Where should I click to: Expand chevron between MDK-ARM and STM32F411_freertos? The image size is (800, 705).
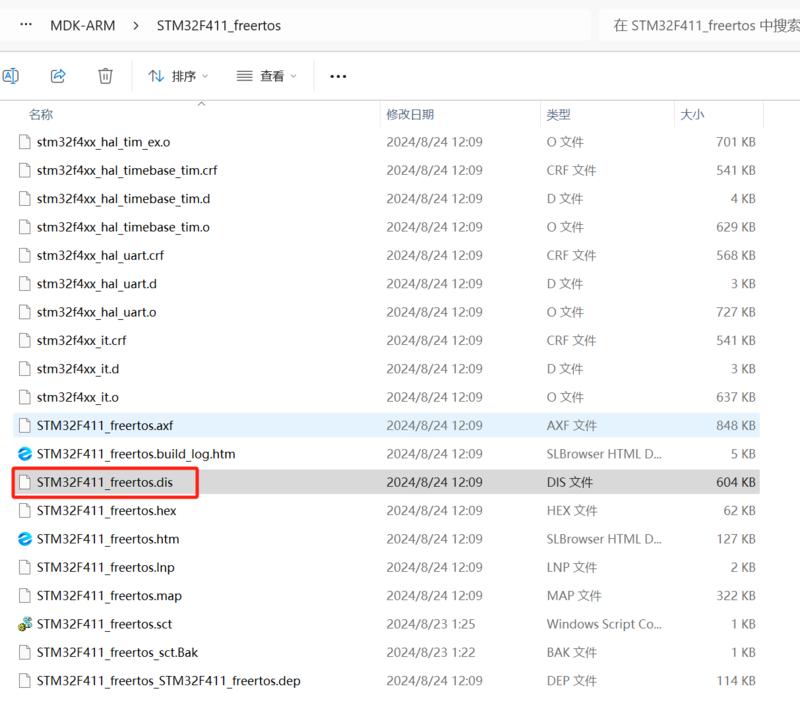[136, 26]
